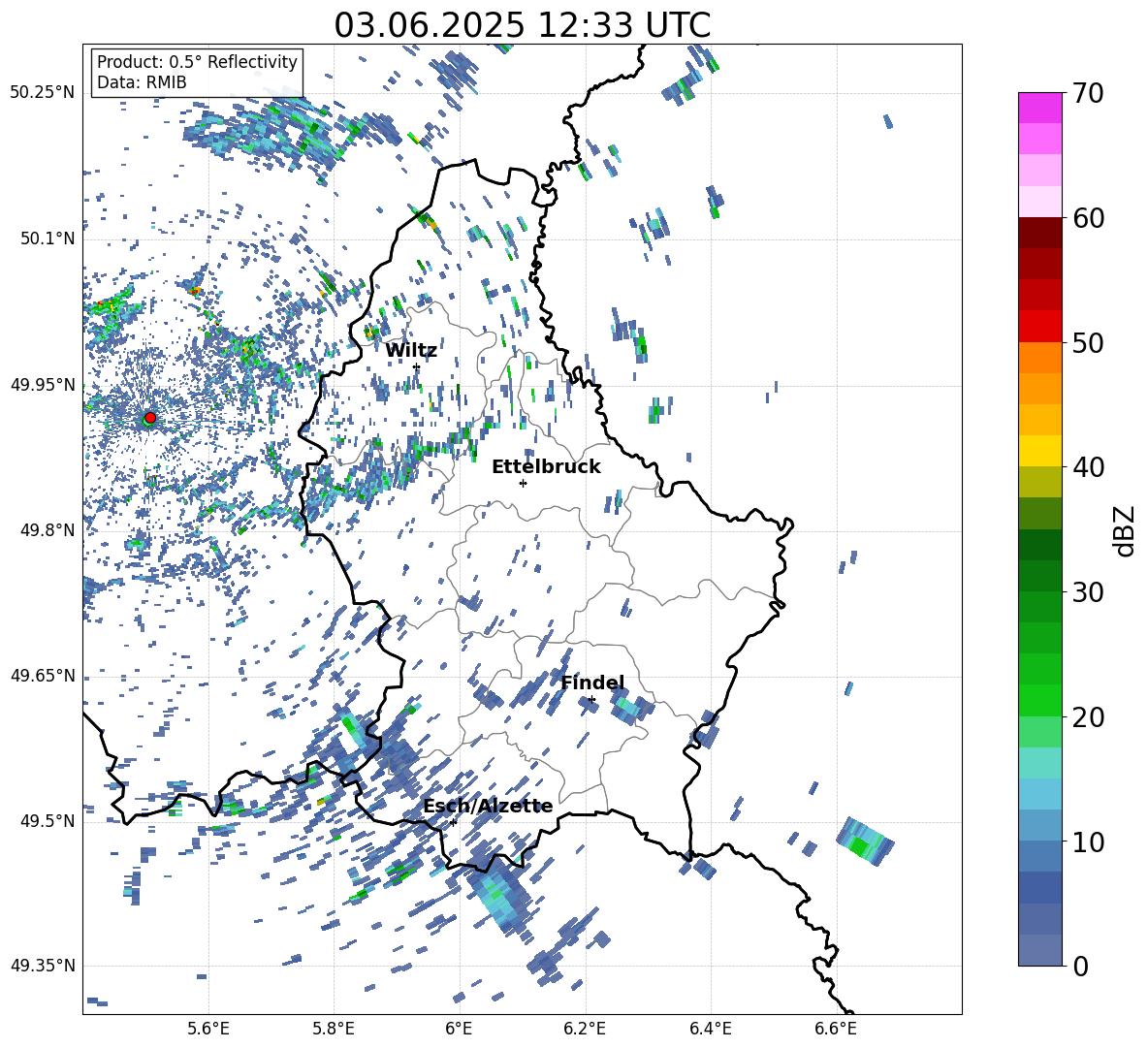The height and width of the screenshot is (1048, 1148).
Task: Click the 40 colorbar tick label
Action: 1088,467
